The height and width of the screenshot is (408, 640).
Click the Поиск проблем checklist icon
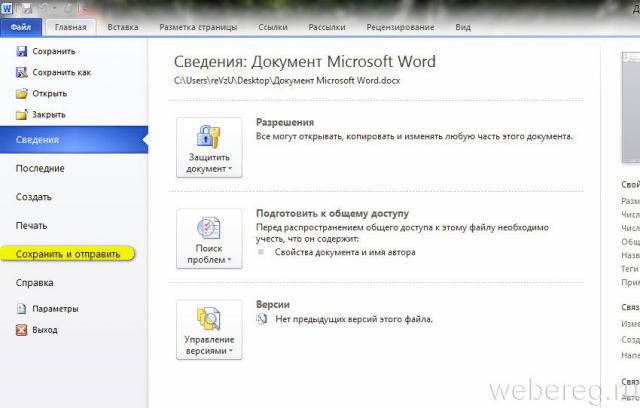[209, 228]
